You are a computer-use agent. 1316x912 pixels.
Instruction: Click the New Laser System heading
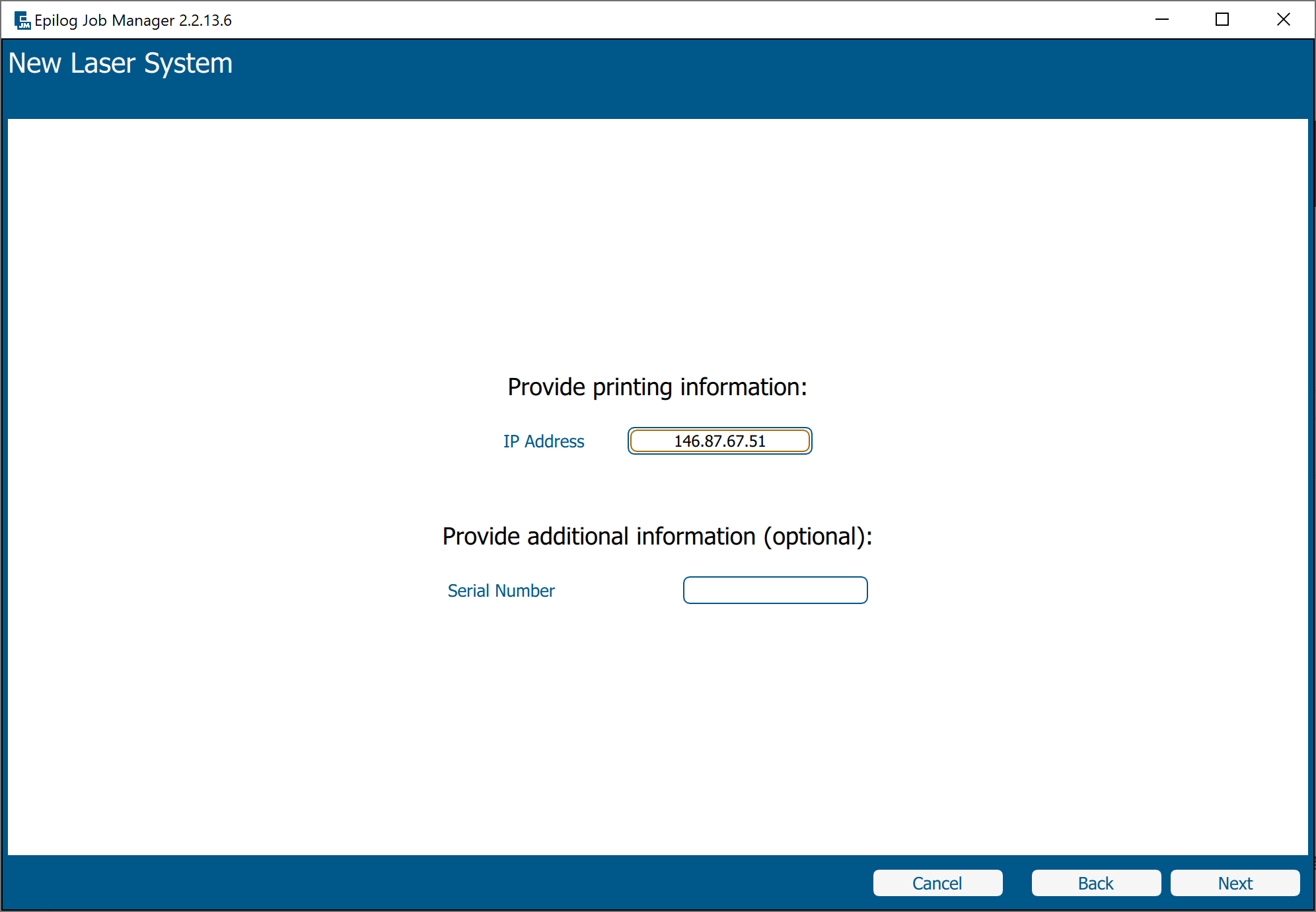120,63
